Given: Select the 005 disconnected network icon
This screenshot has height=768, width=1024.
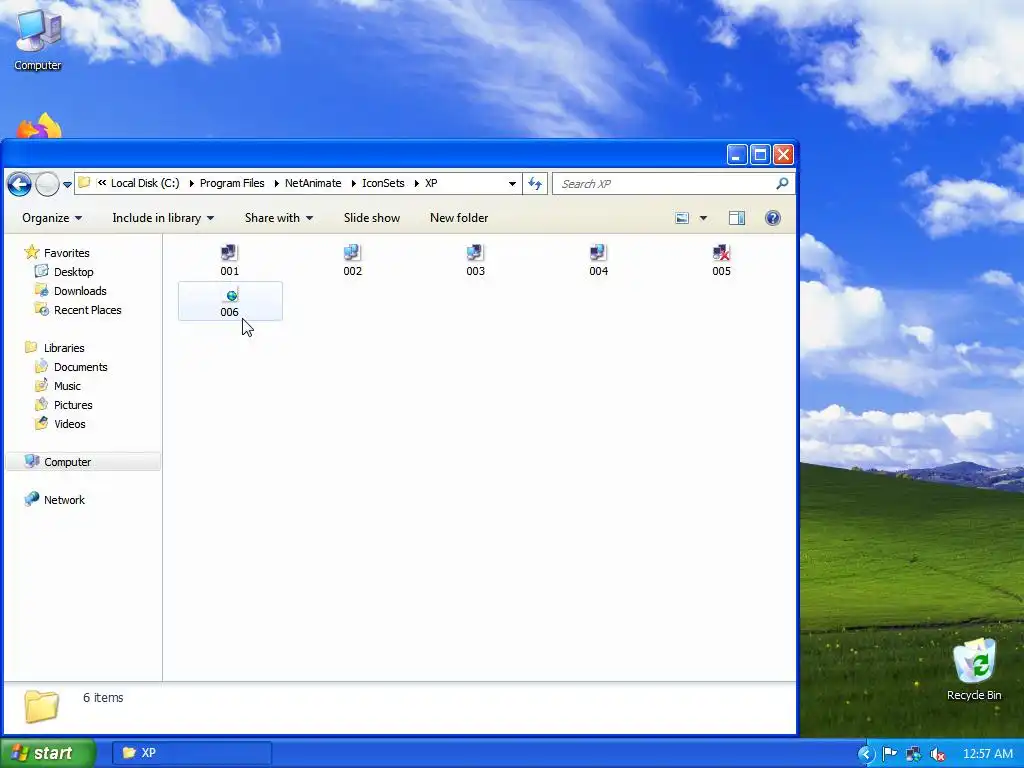Looking at the screenshot, I should tap(721, 261).
